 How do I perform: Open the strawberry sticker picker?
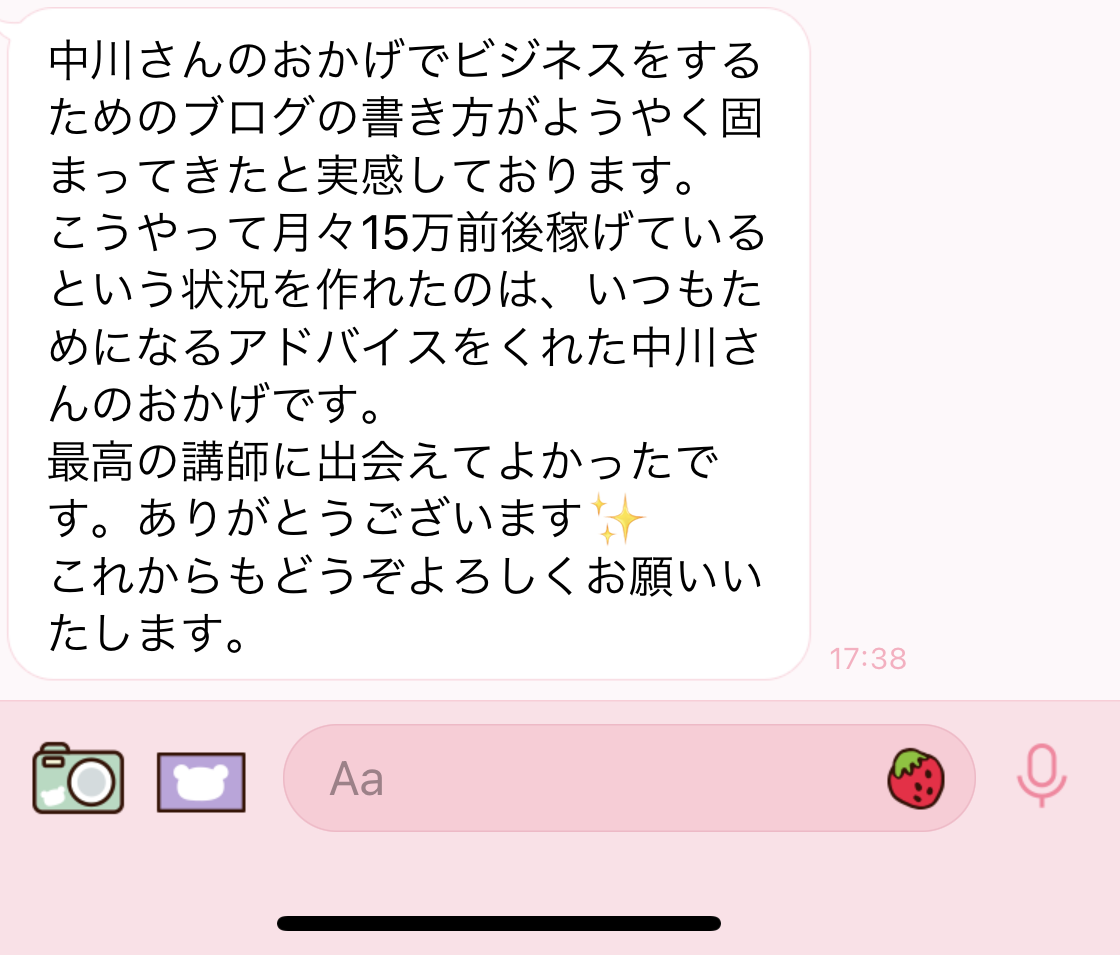tap(916, 779)
